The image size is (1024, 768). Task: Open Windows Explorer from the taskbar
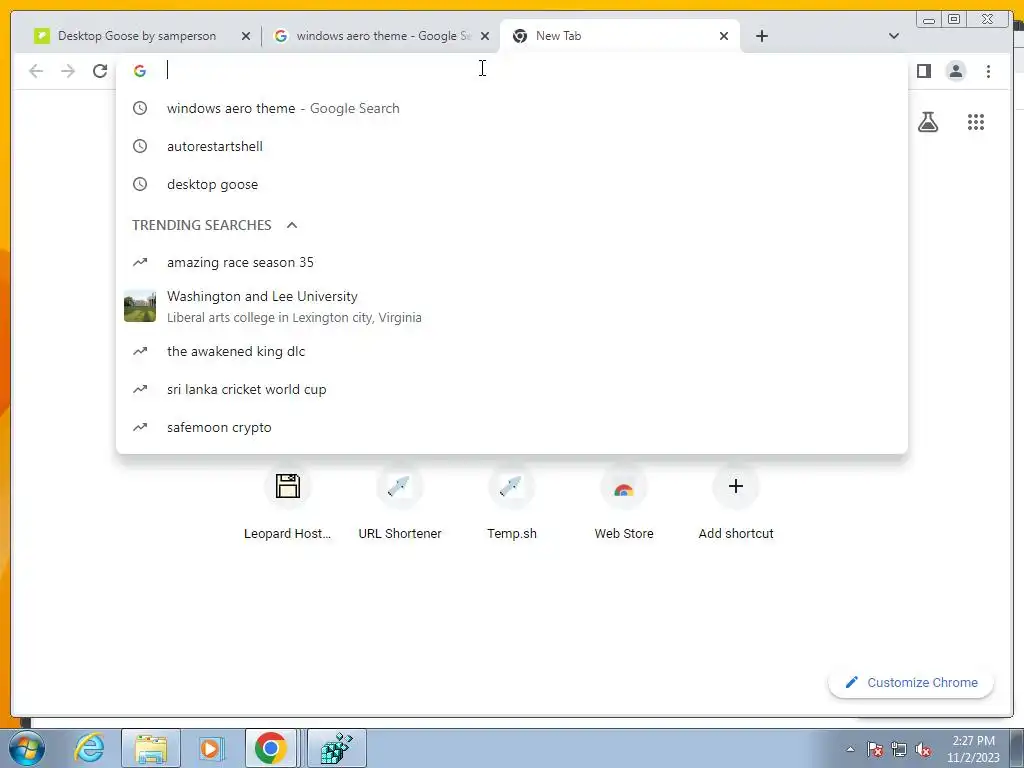[x=151, y=748]
